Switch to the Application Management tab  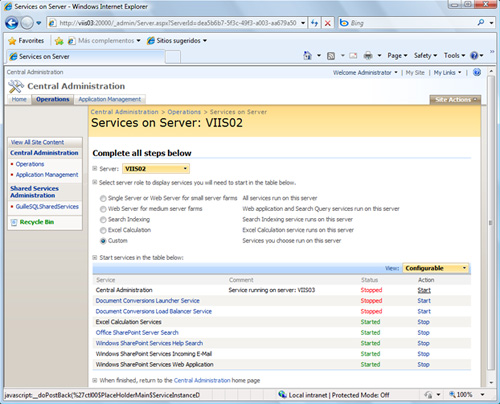pyautogui.click(x=110, y=99)
